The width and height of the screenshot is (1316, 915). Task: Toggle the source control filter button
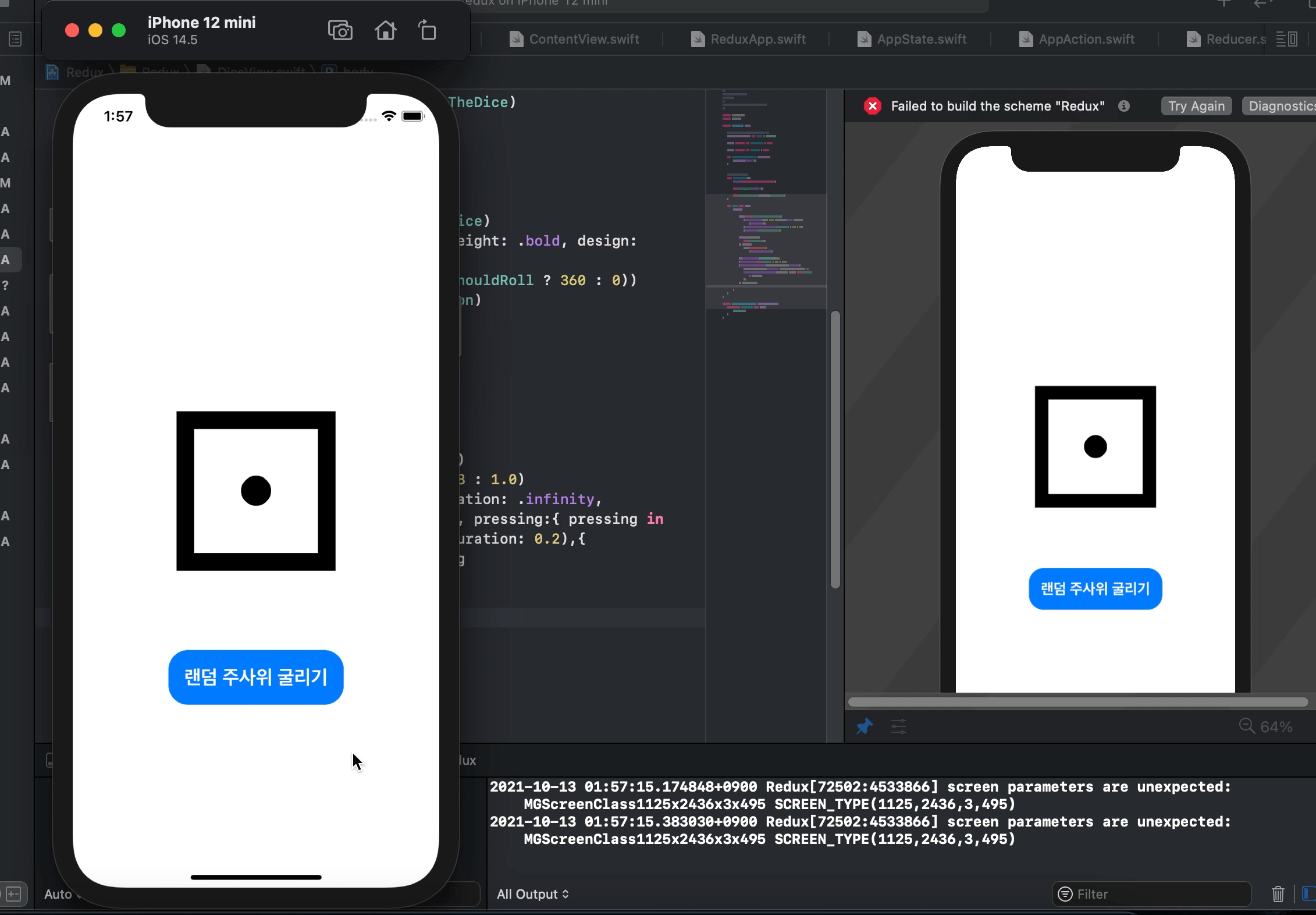[x=14, y=894]
